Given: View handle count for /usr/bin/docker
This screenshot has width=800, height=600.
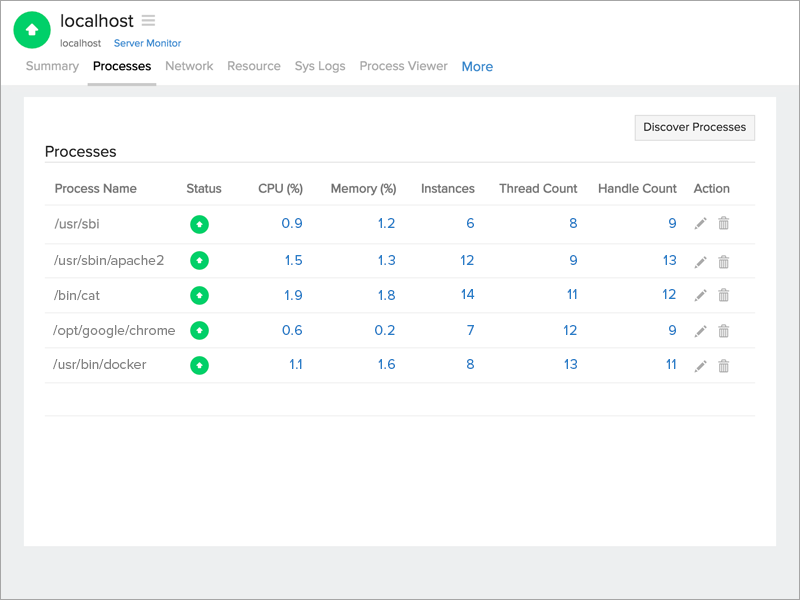Looking at the screenshot, I should tap(671, 366).
